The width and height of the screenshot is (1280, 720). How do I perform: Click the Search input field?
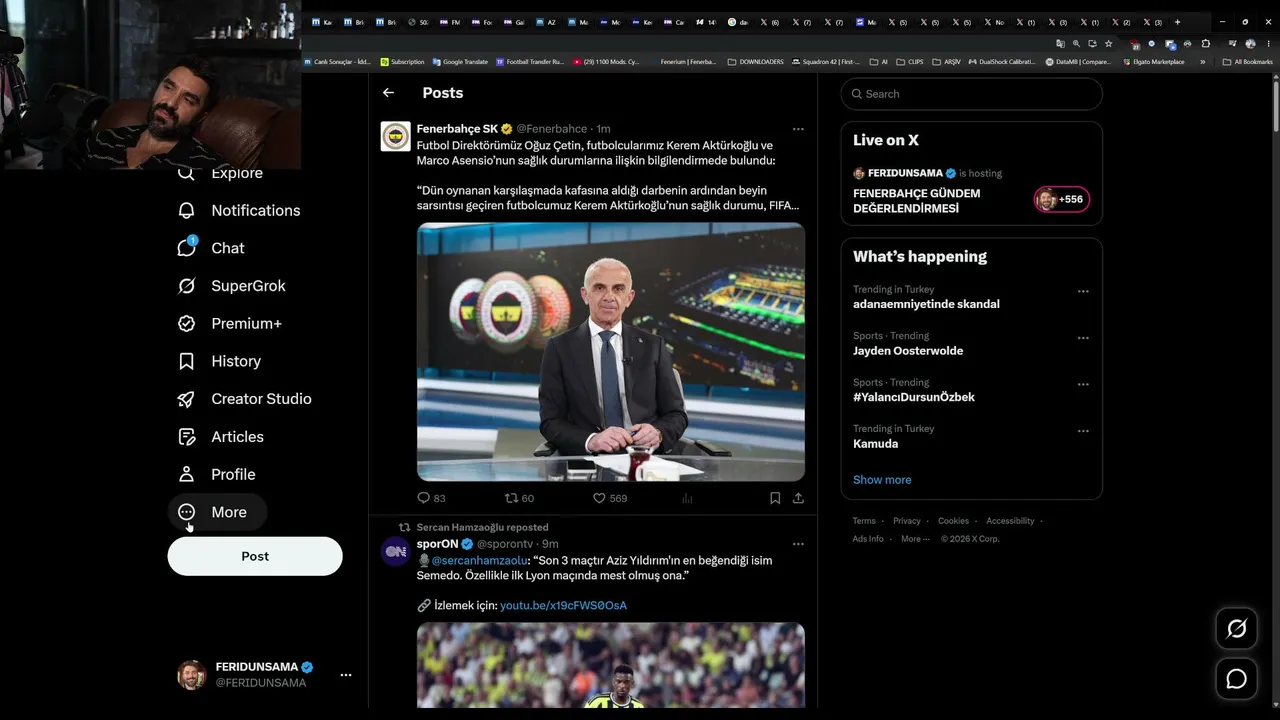[x=972, y=94]
